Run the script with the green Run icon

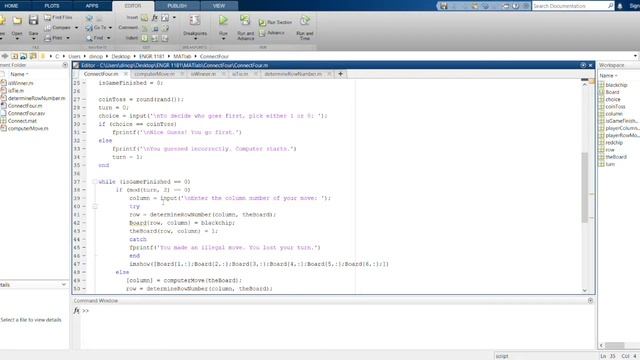(x=223, y=20)
